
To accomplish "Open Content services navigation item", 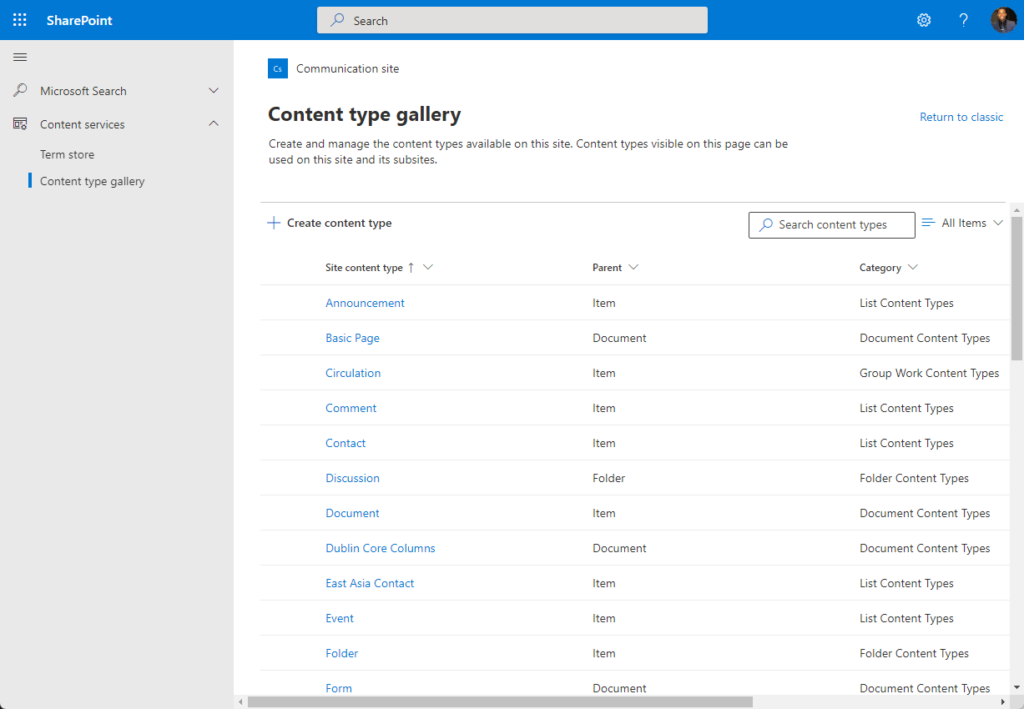I will click(82, 124).
